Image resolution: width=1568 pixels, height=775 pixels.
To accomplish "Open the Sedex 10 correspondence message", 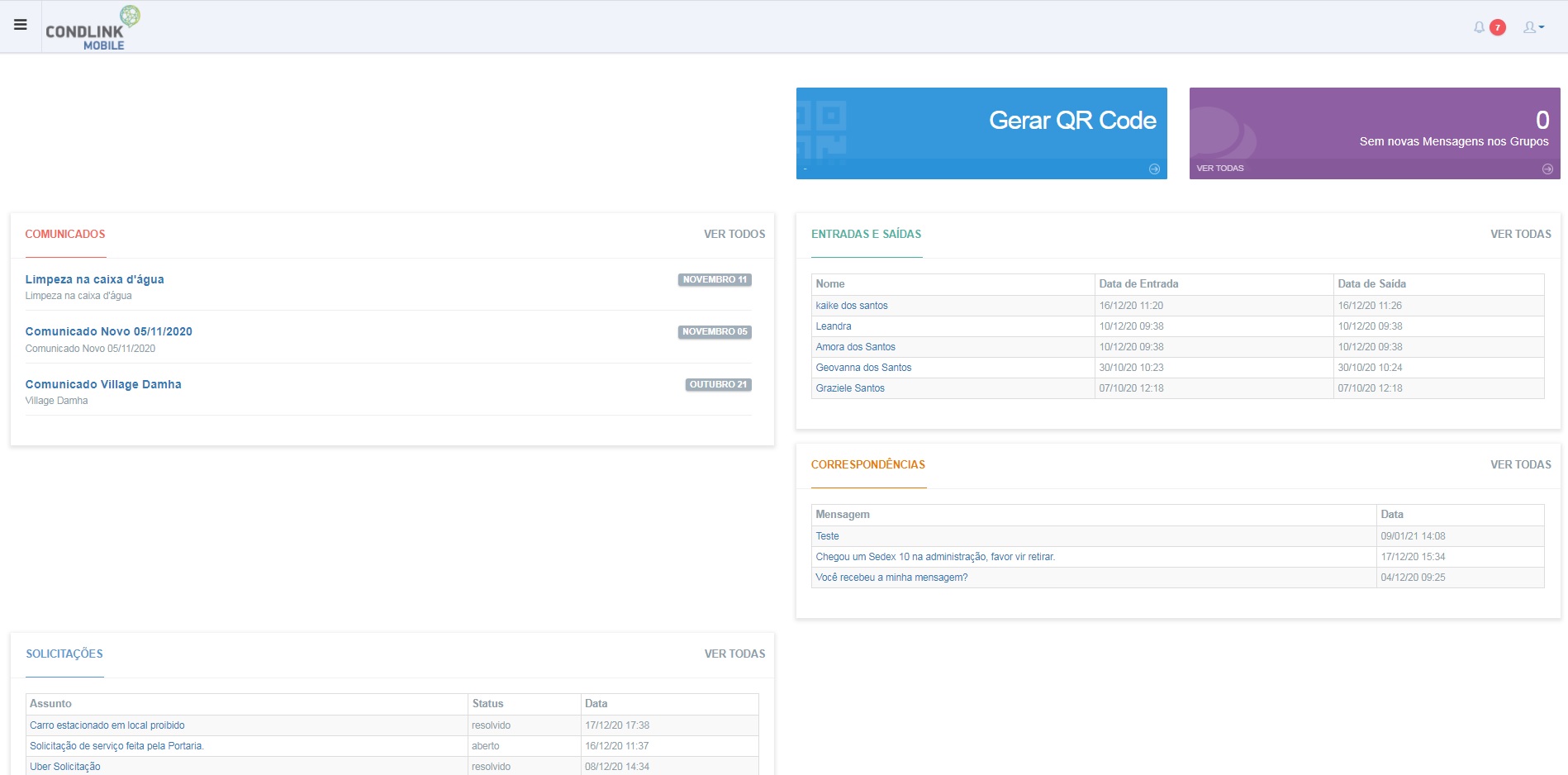I will (x=935, y=557).
